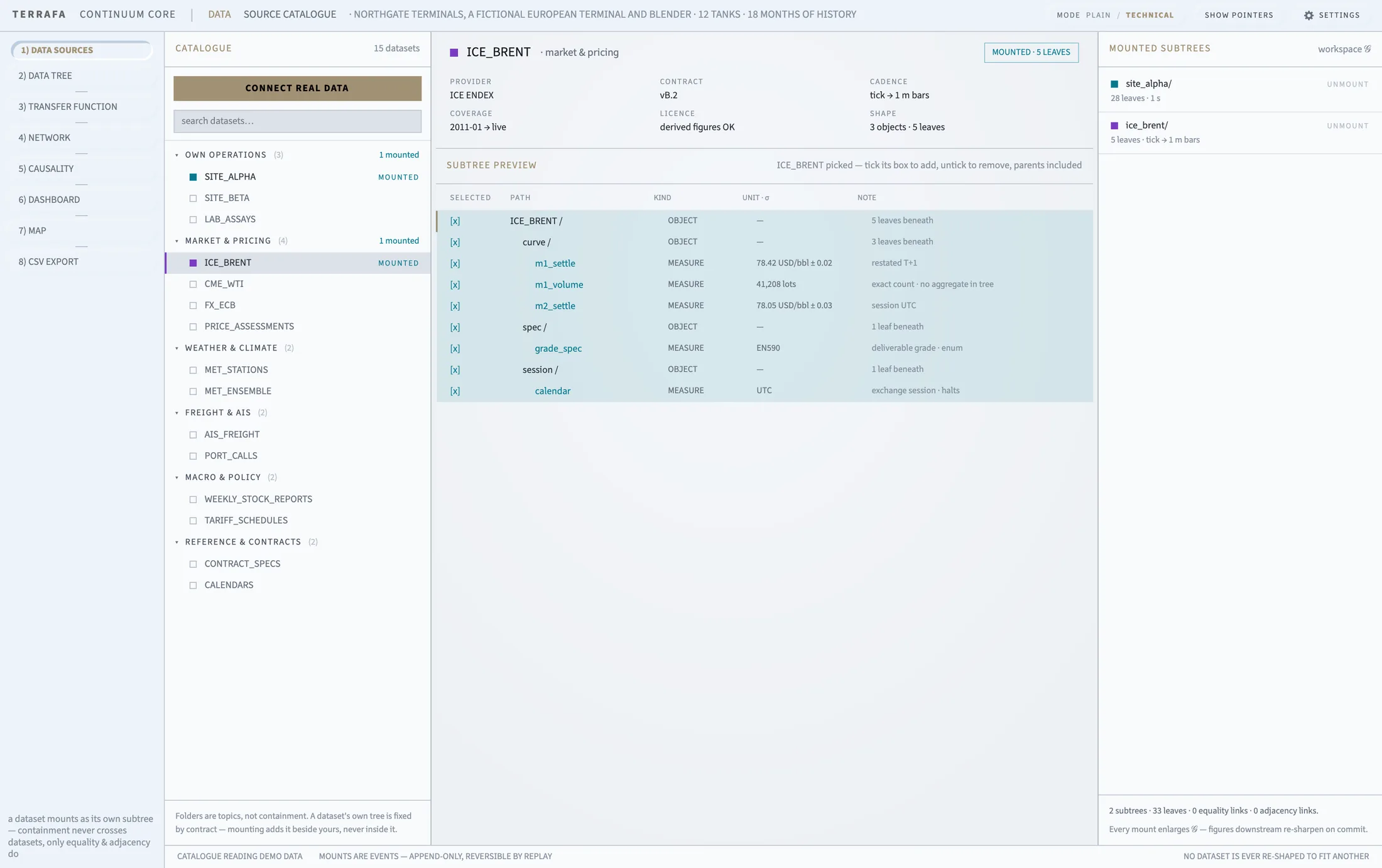Tick the PRICE_ASSESSMENTS checkbox
Screen dimensions: 1382x868
click(193, 327)
